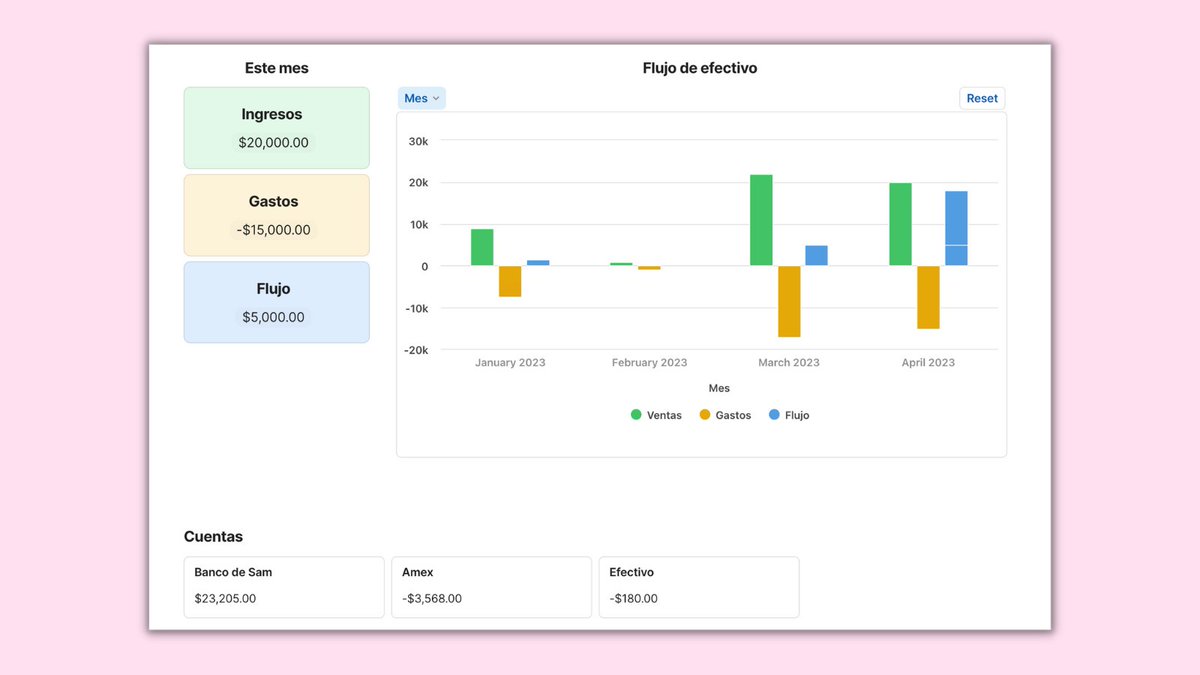Click the Flujo de efectivo heading
This screenshot has height=675, width=1200.
tap(700, 68)
